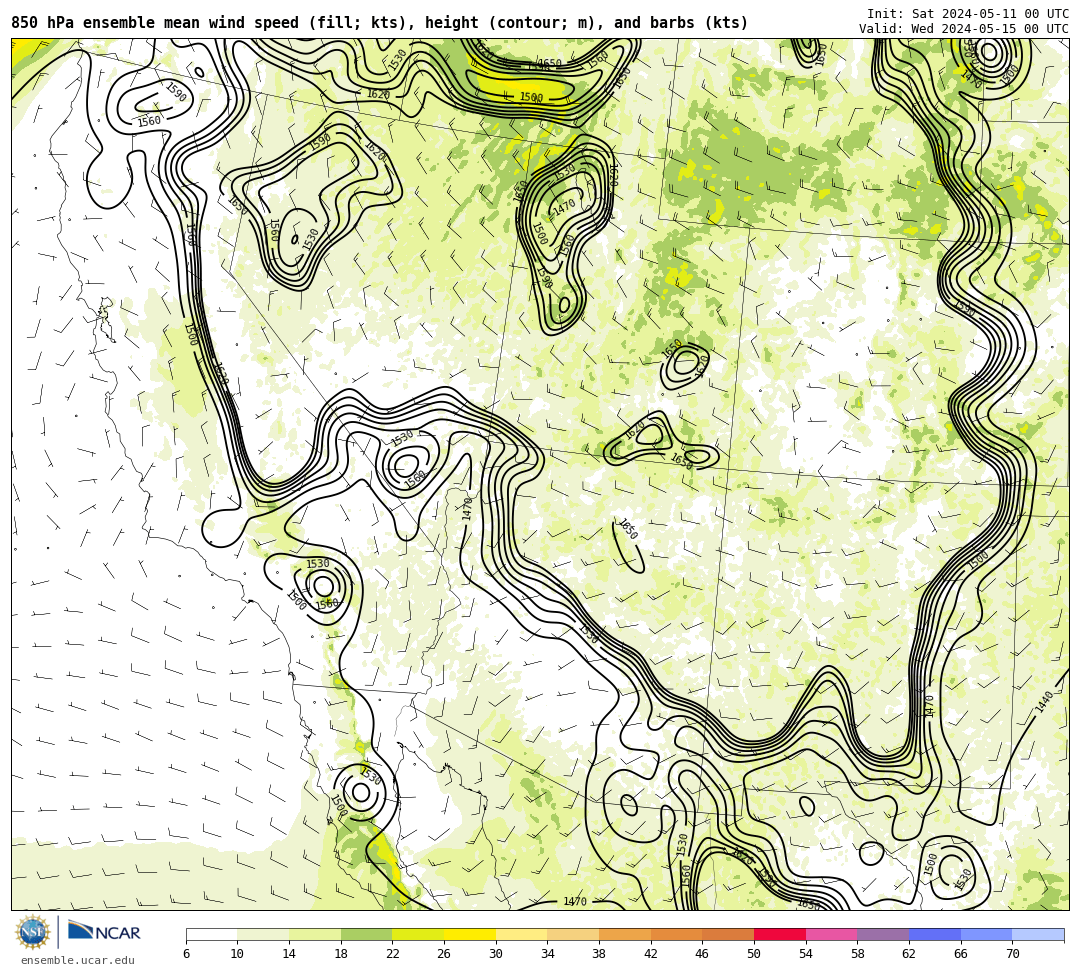
Task: Click the Valid: Wed 2024-05-15 00 UTC text
Action: click(964, 29)
